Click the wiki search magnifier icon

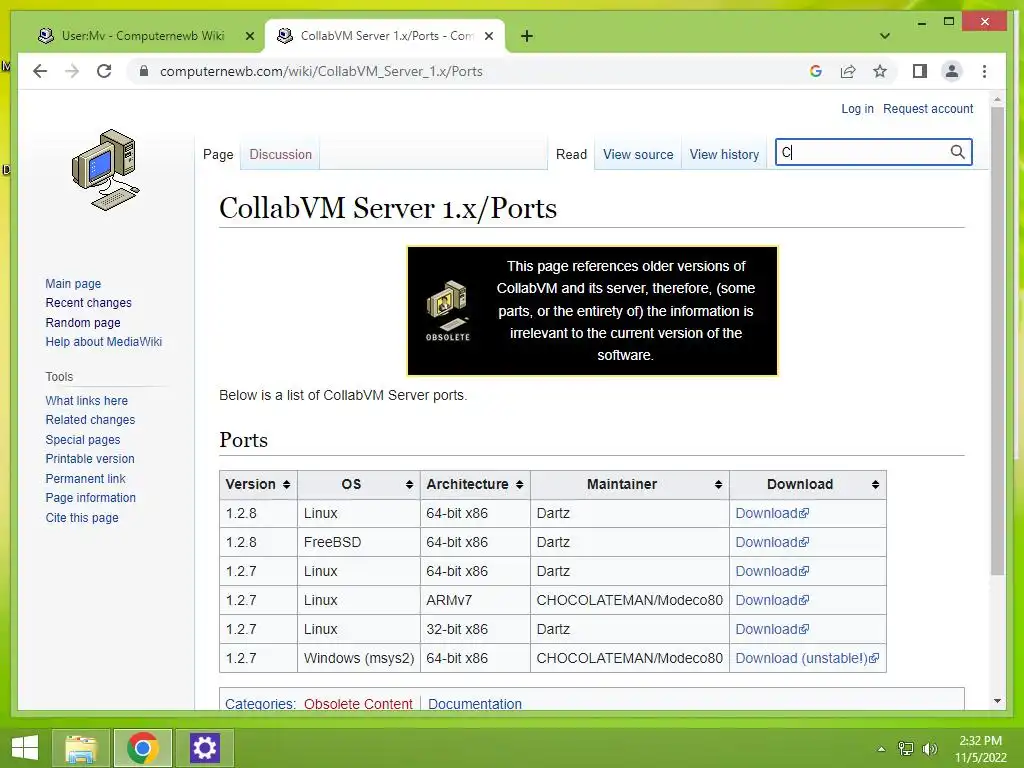[x=957, y=152]
